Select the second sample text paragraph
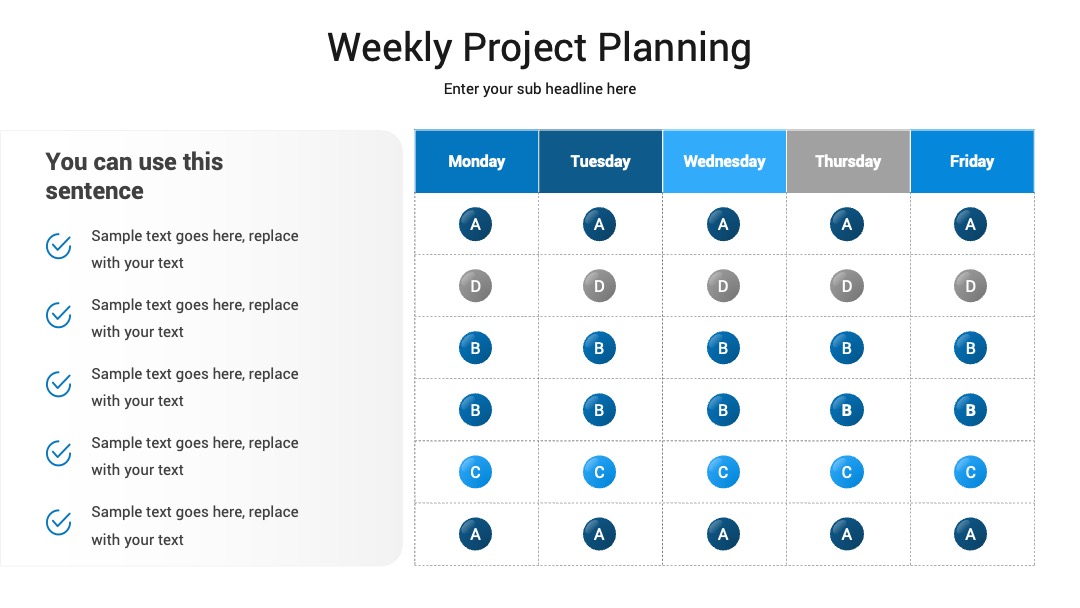 point(195,318)
